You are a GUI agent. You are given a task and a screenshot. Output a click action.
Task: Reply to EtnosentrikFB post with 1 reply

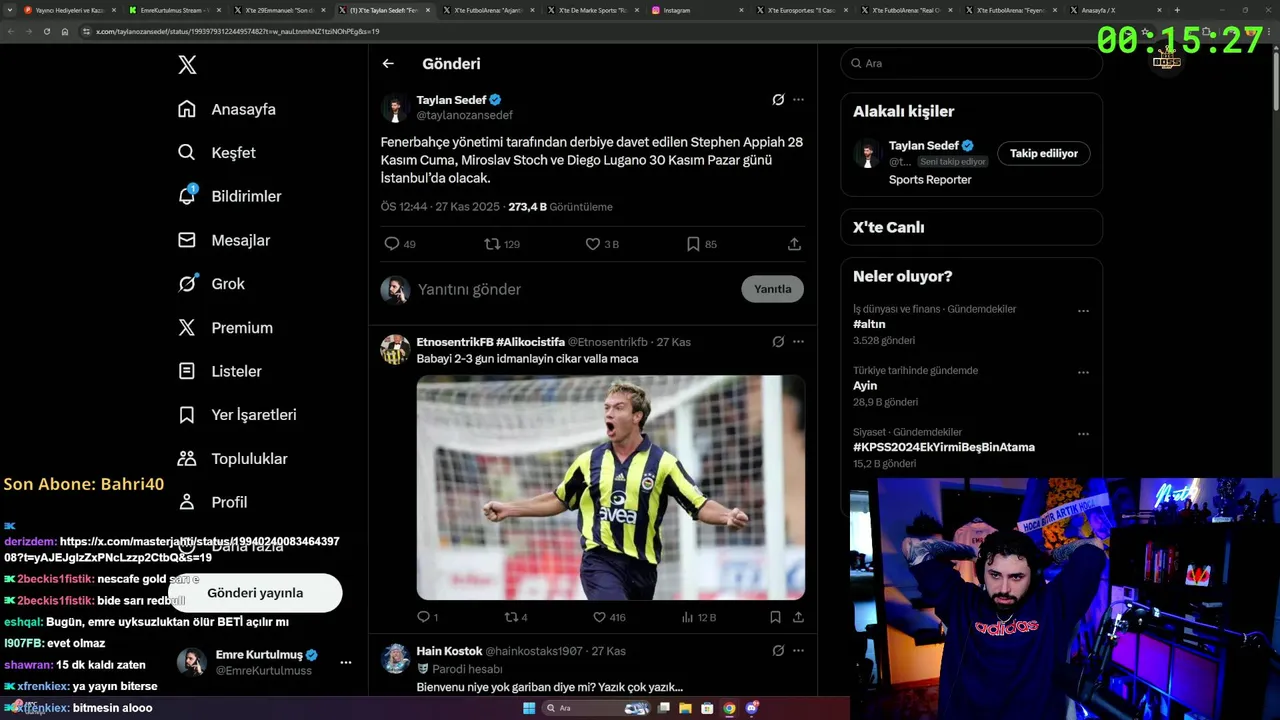coord(423,617)
